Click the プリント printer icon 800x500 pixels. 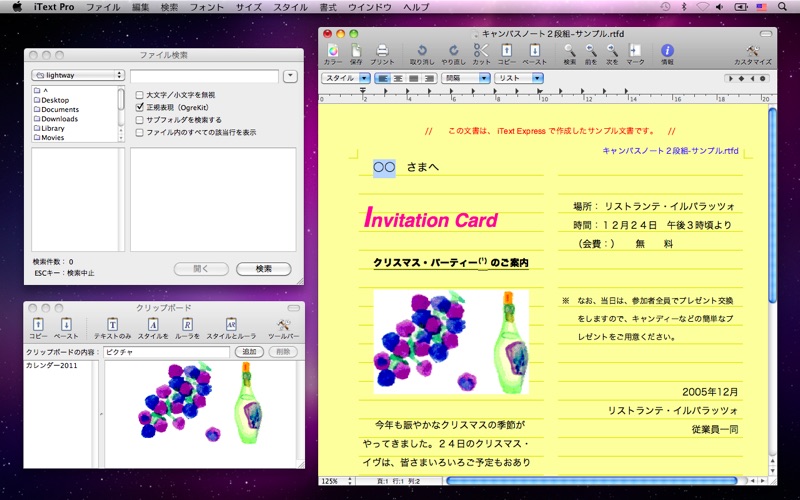(382, 51)
